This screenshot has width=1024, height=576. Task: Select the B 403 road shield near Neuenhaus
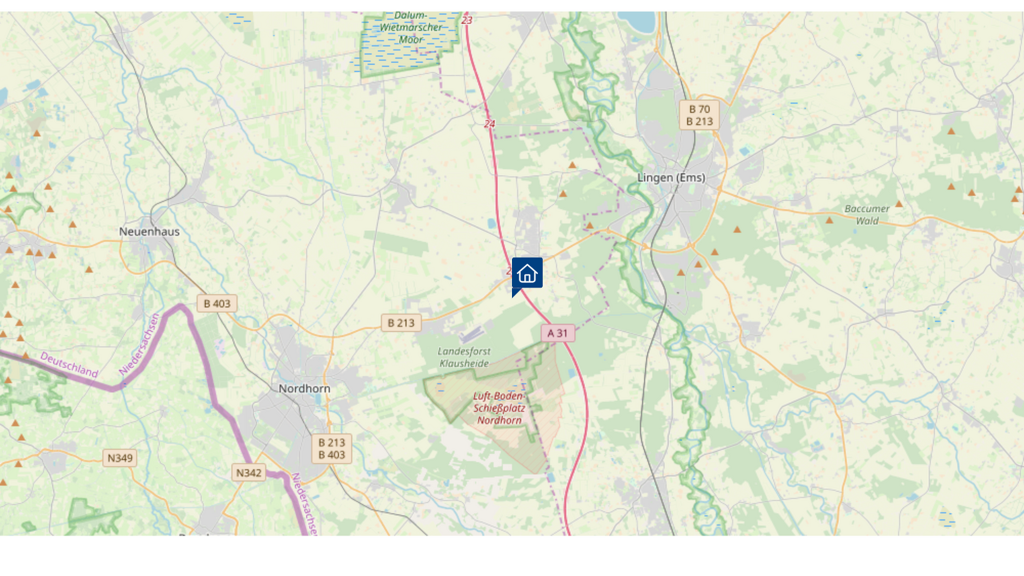point(217,303)
